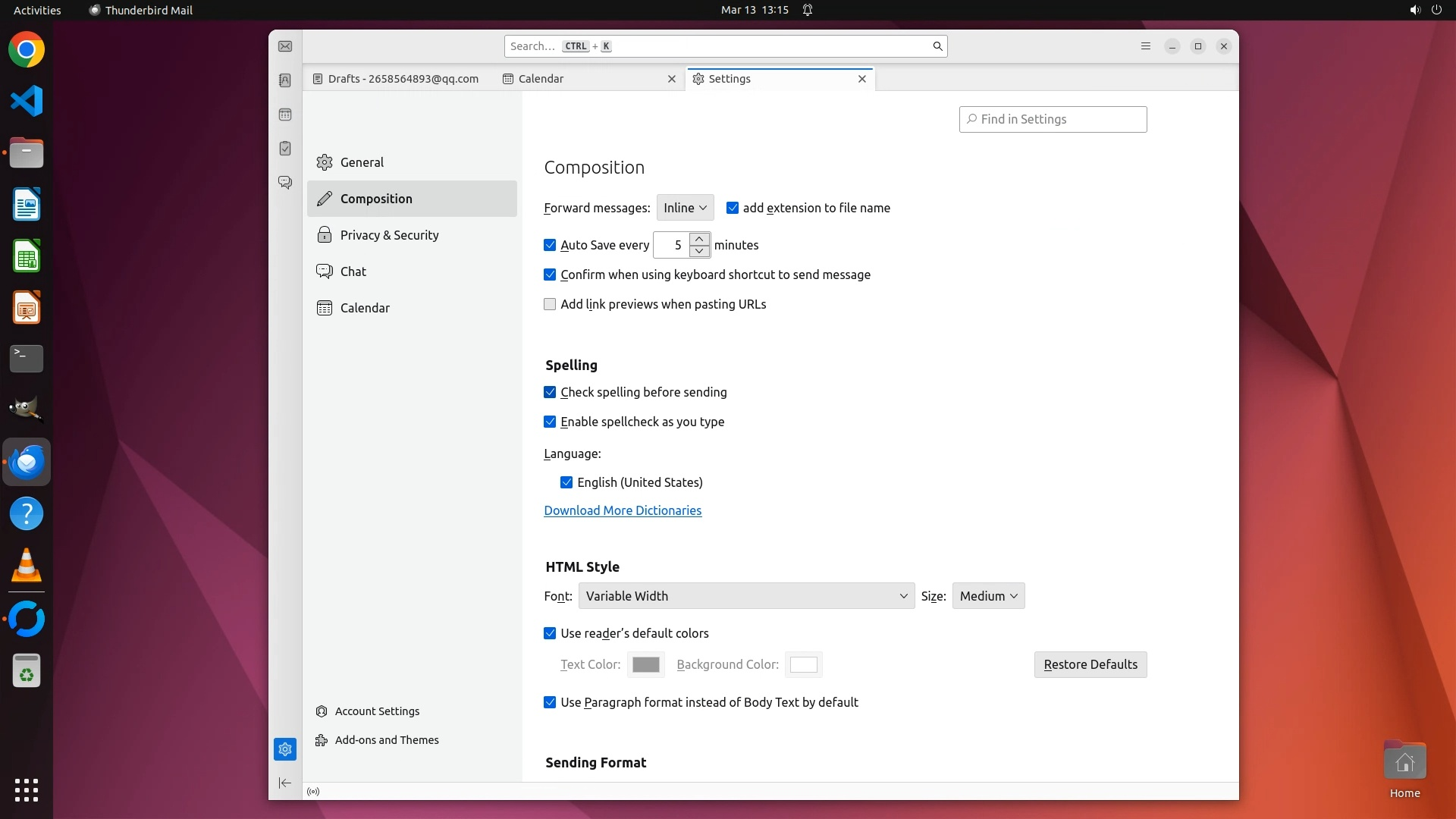Open the Mail space icon
Viewport: 1456px width, 819px height.
coord(285,47)
